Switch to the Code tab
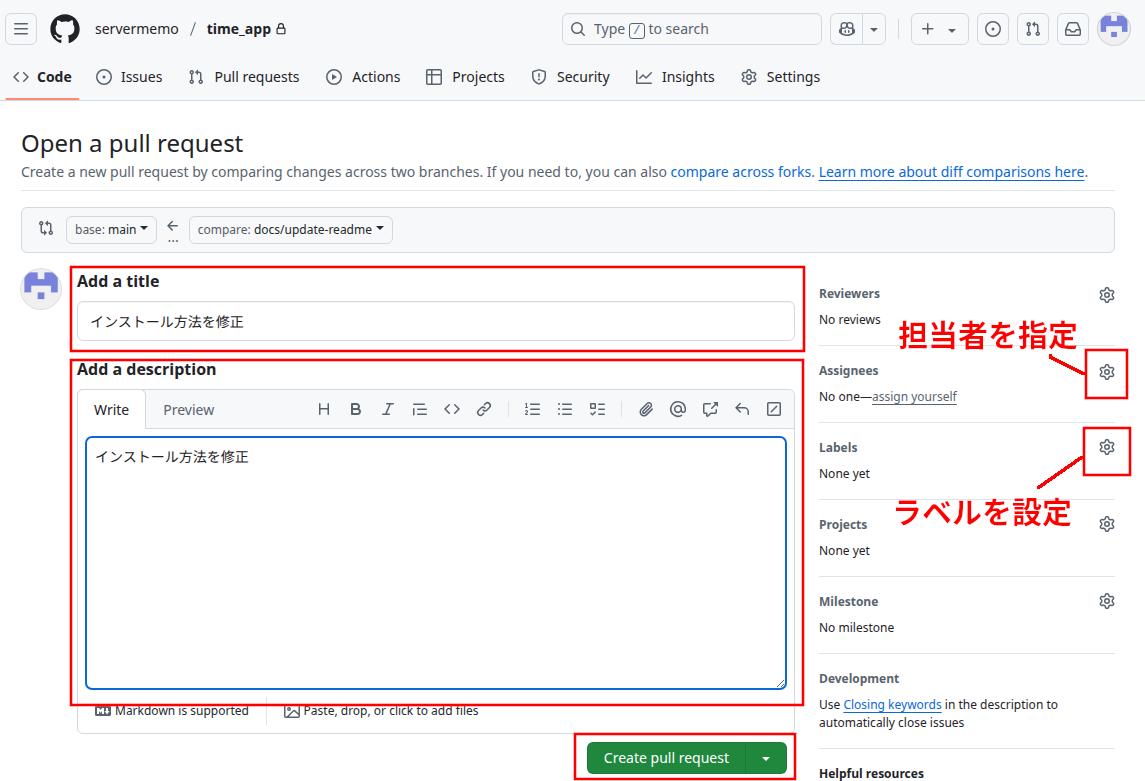Image resolution: width=1145 pixels, height=781 pixels. tap(42, 77)
